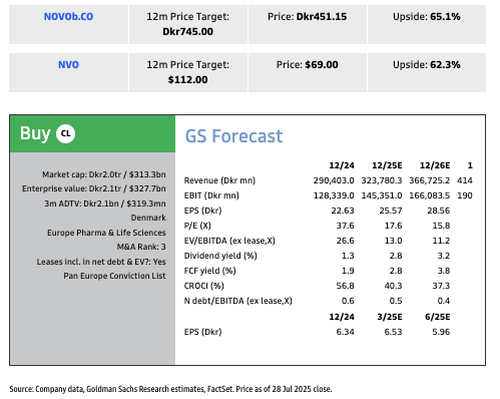
Task: Select quarterly EPS value 6.53
Action: [393, 332]
